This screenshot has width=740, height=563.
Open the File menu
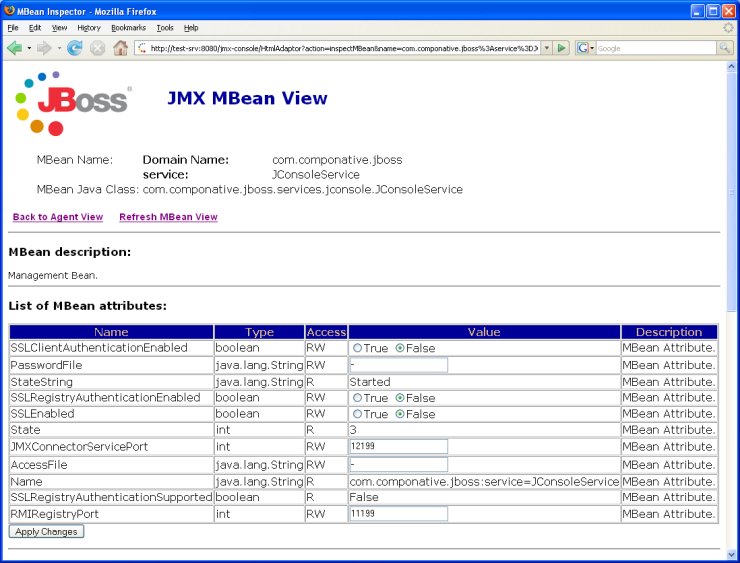pyautogui.click(x=13, y=28)
